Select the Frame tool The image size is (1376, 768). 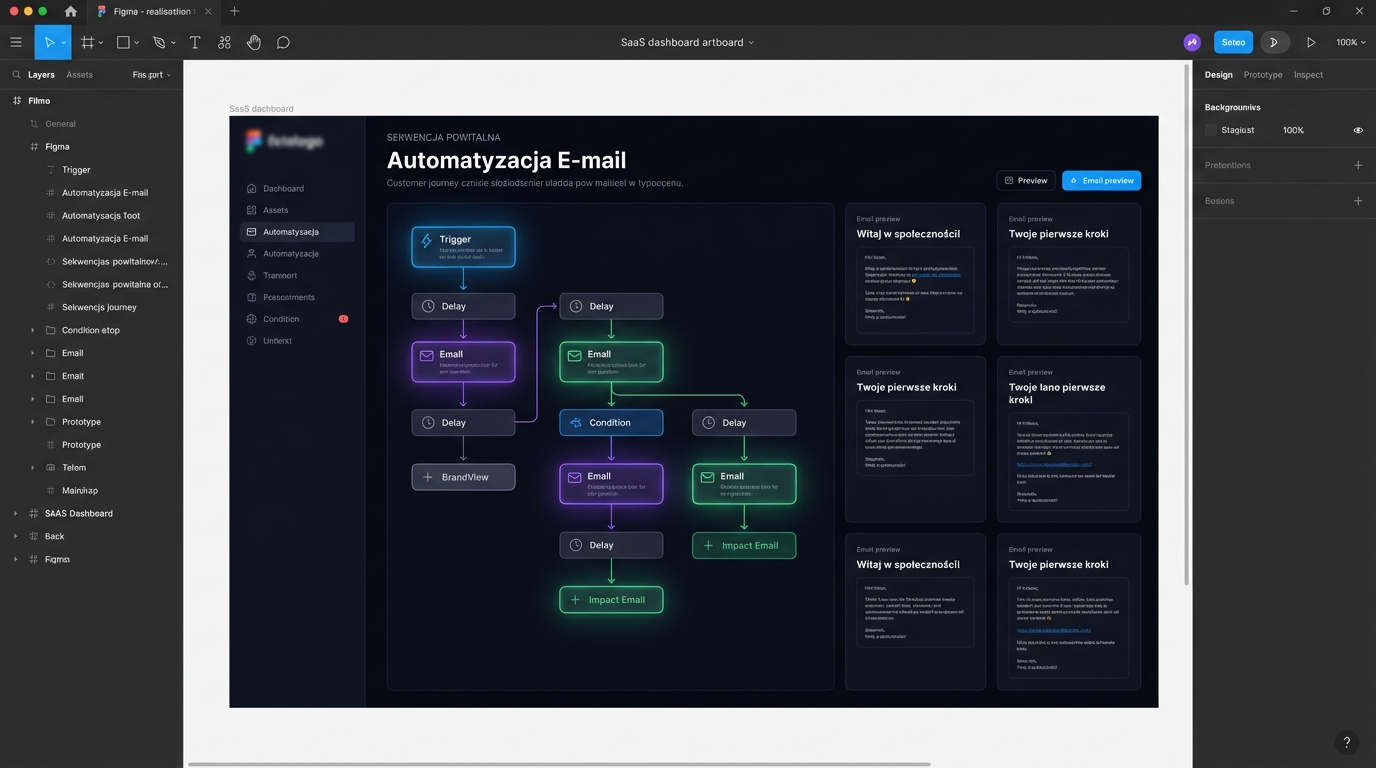(x=88, y=43)
